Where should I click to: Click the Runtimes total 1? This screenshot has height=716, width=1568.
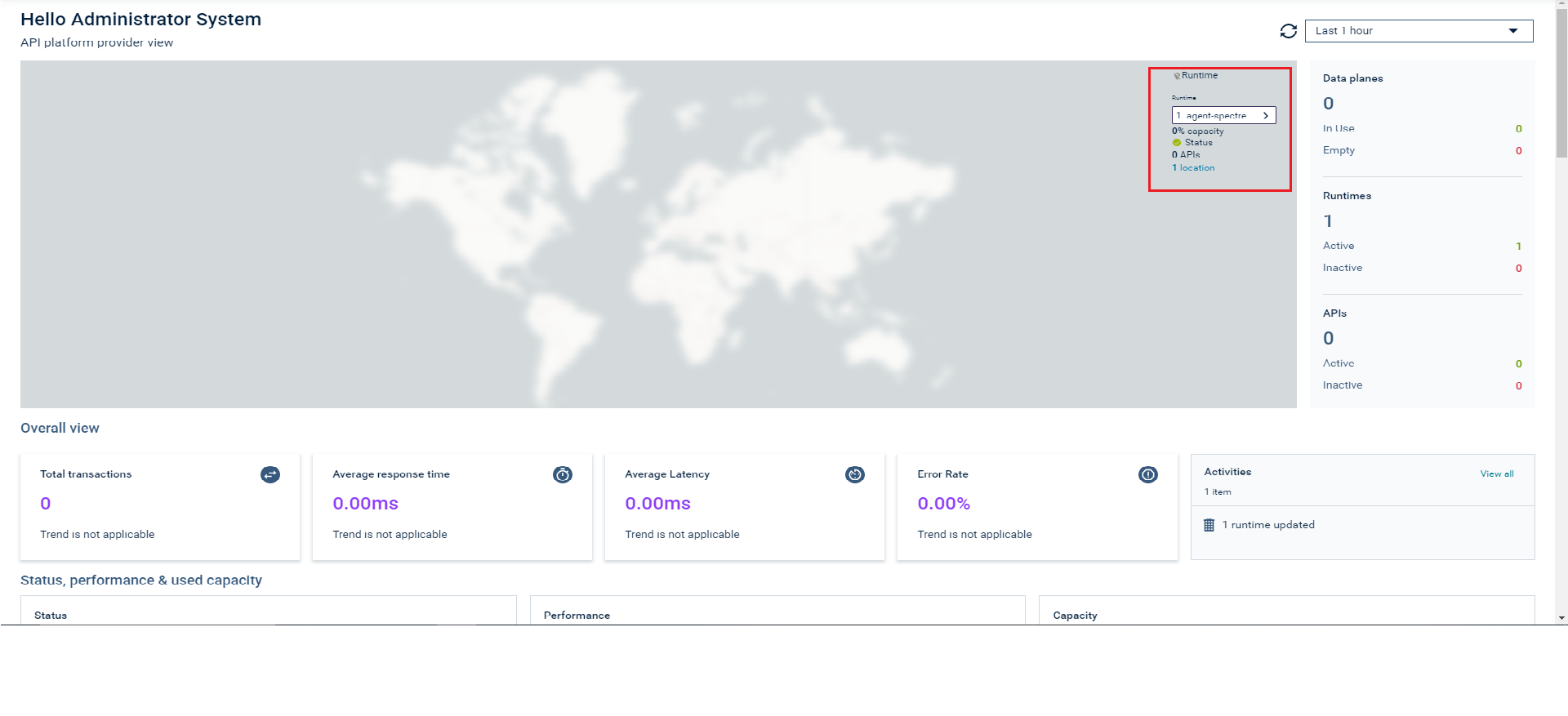pos(1328,221)
